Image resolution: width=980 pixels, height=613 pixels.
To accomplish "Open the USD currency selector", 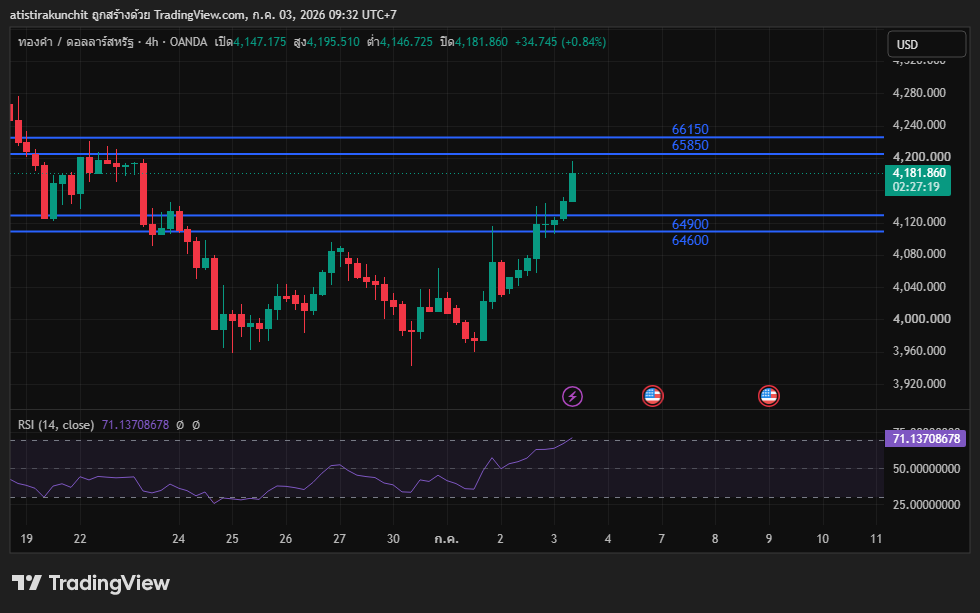I will pos(927,44).
